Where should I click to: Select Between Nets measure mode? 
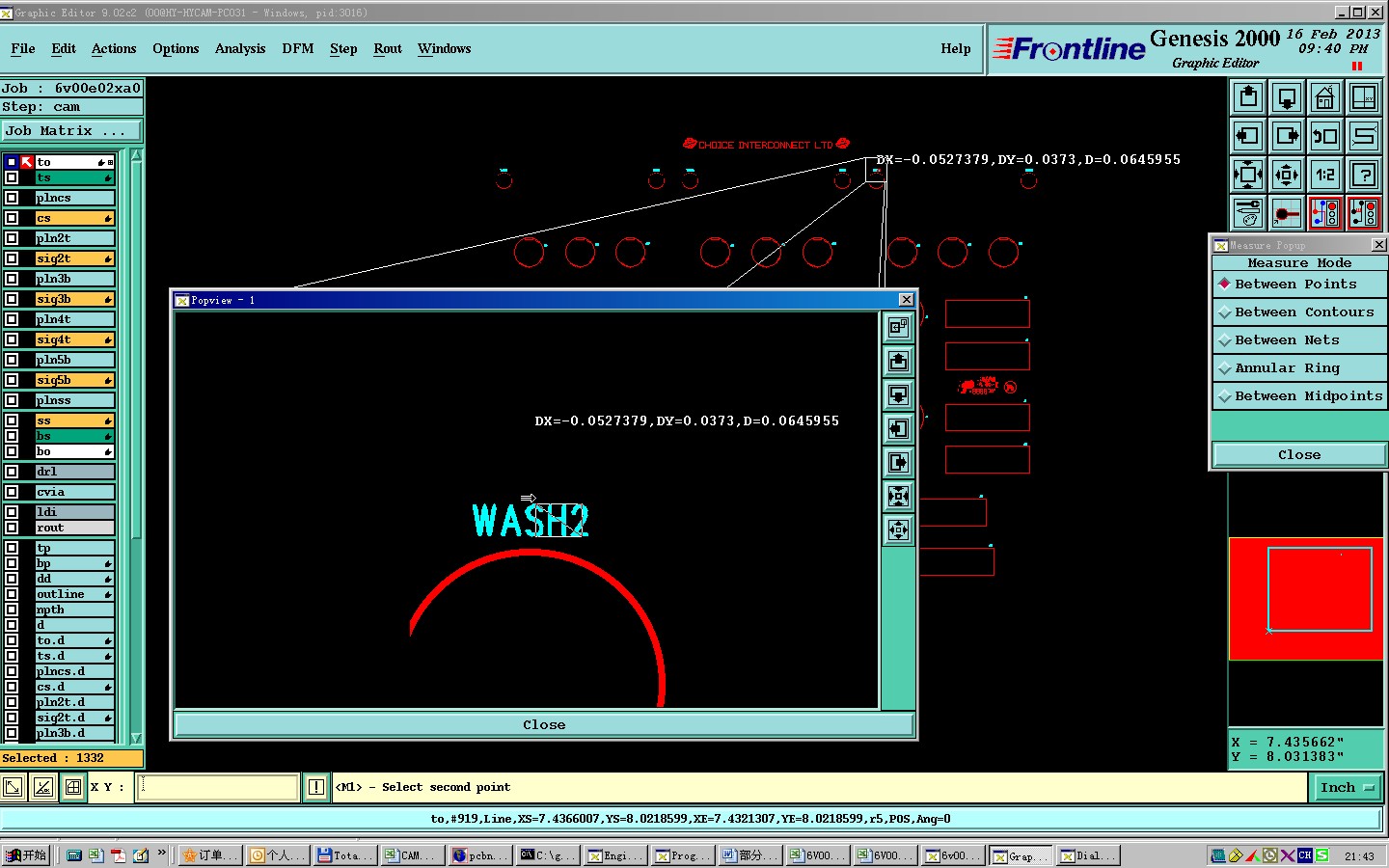[1299, 340]
